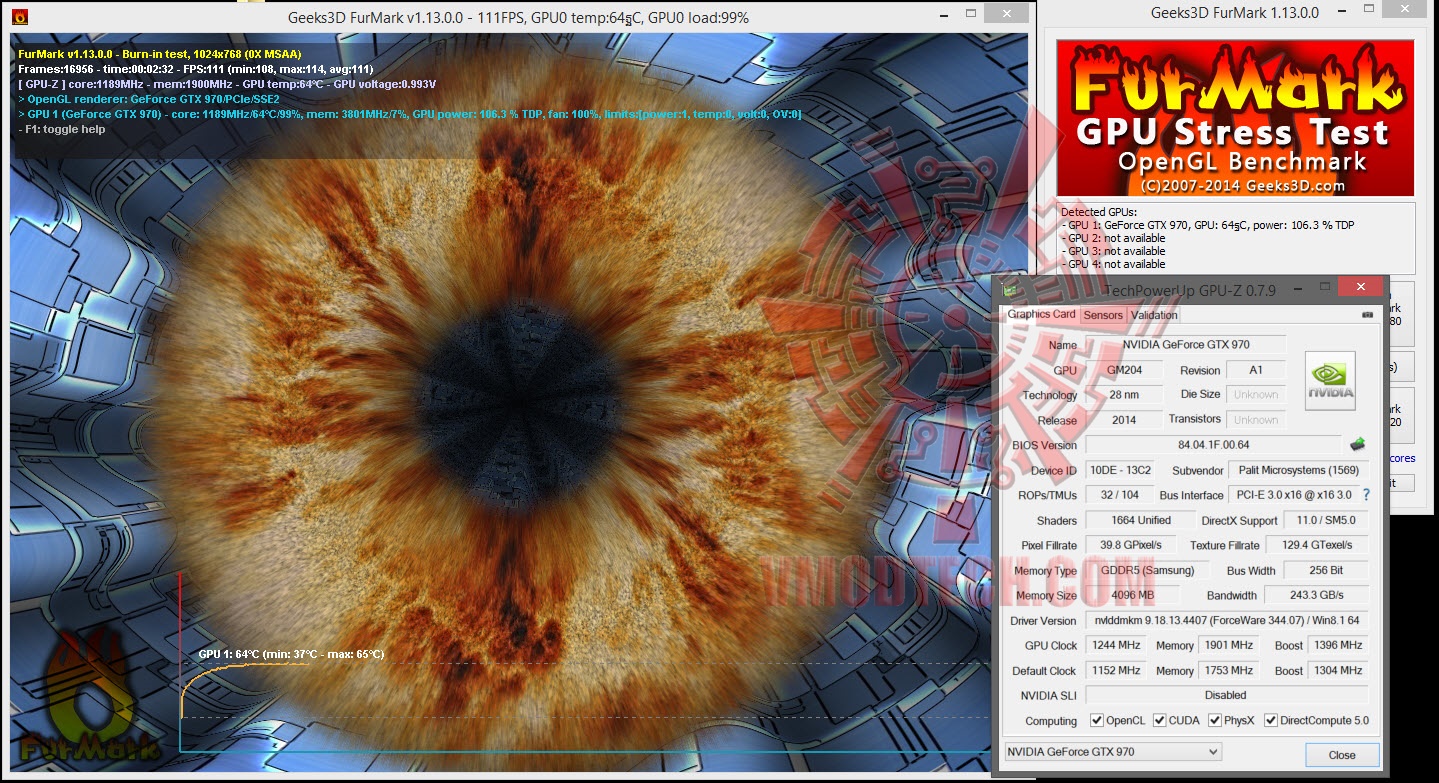Toggle the DirectCompute 5.0 checkbox

click(1271, 720)
